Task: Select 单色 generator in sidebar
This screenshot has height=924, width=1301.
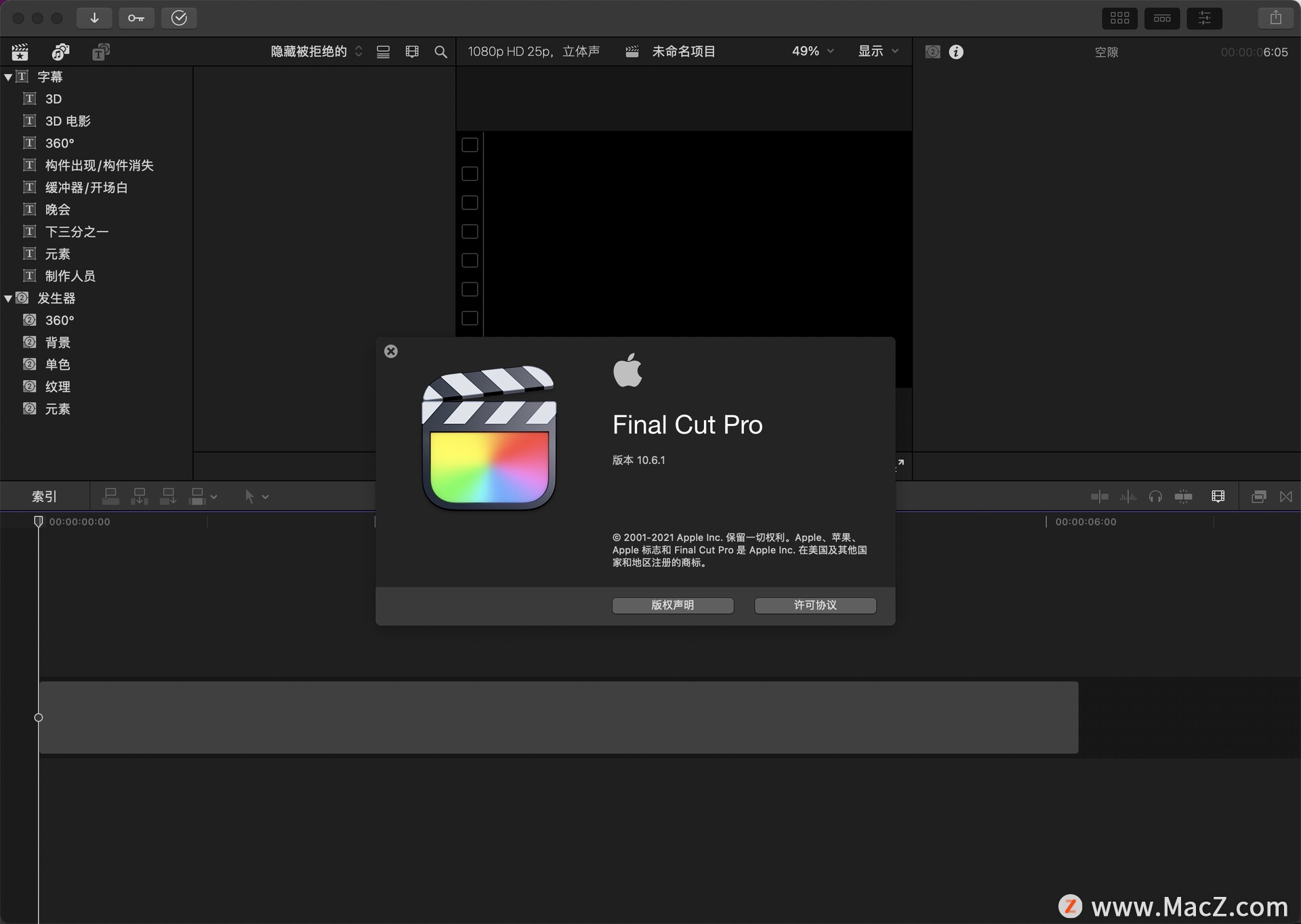Action: [56, 364]
